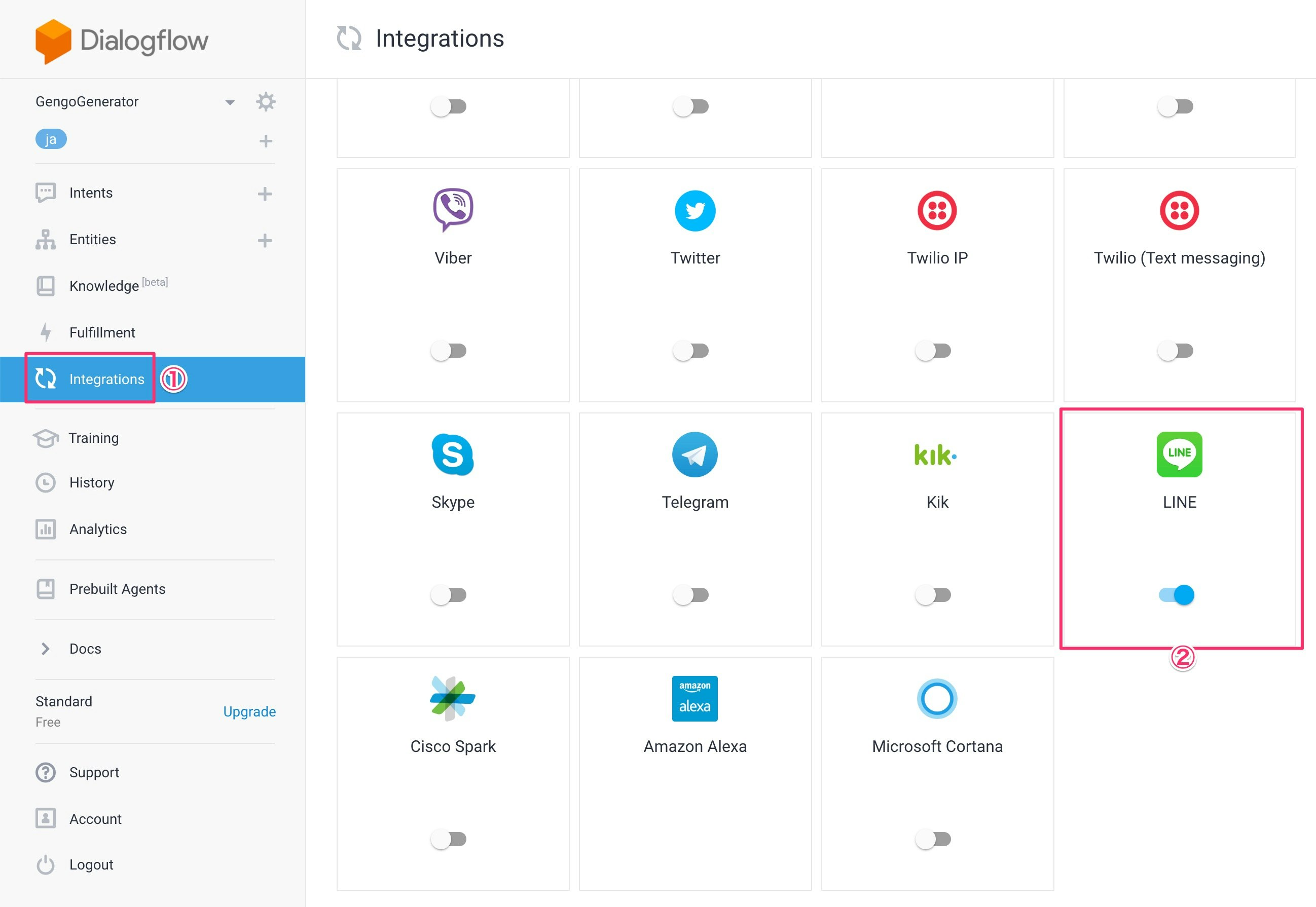This screenshot has width=1316, height=907.
Task: Open the Support page
Action: click(94, 772)
